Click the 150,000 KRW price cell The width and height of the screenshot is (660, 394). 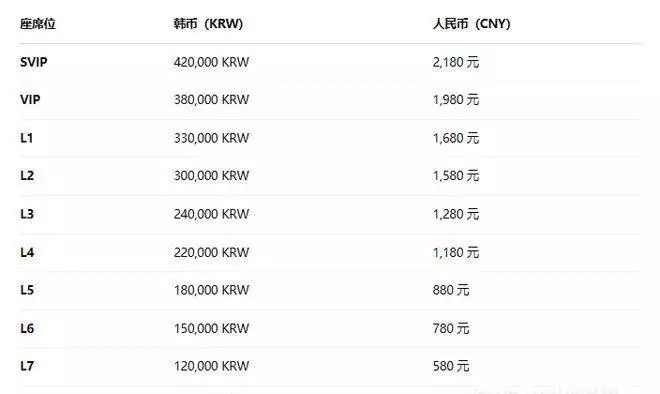211,328
